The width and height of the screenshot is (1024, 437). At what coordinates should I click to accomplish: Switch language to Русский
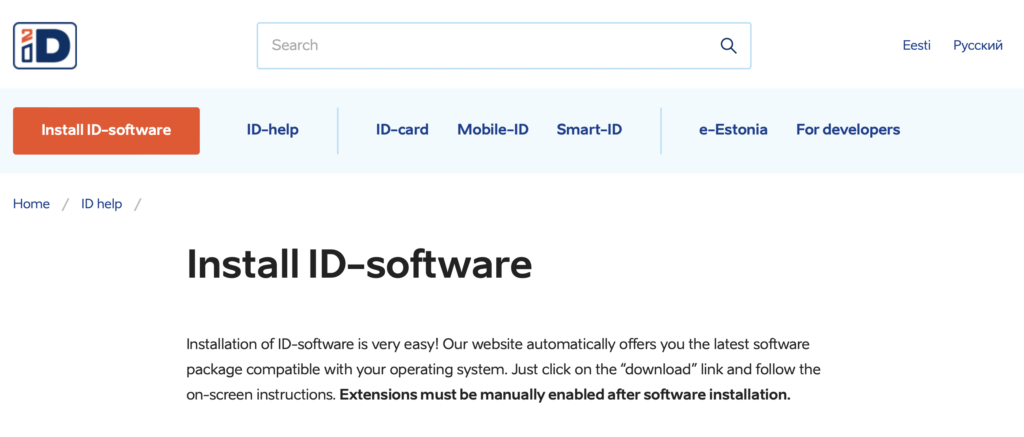(x=978, y=46)
